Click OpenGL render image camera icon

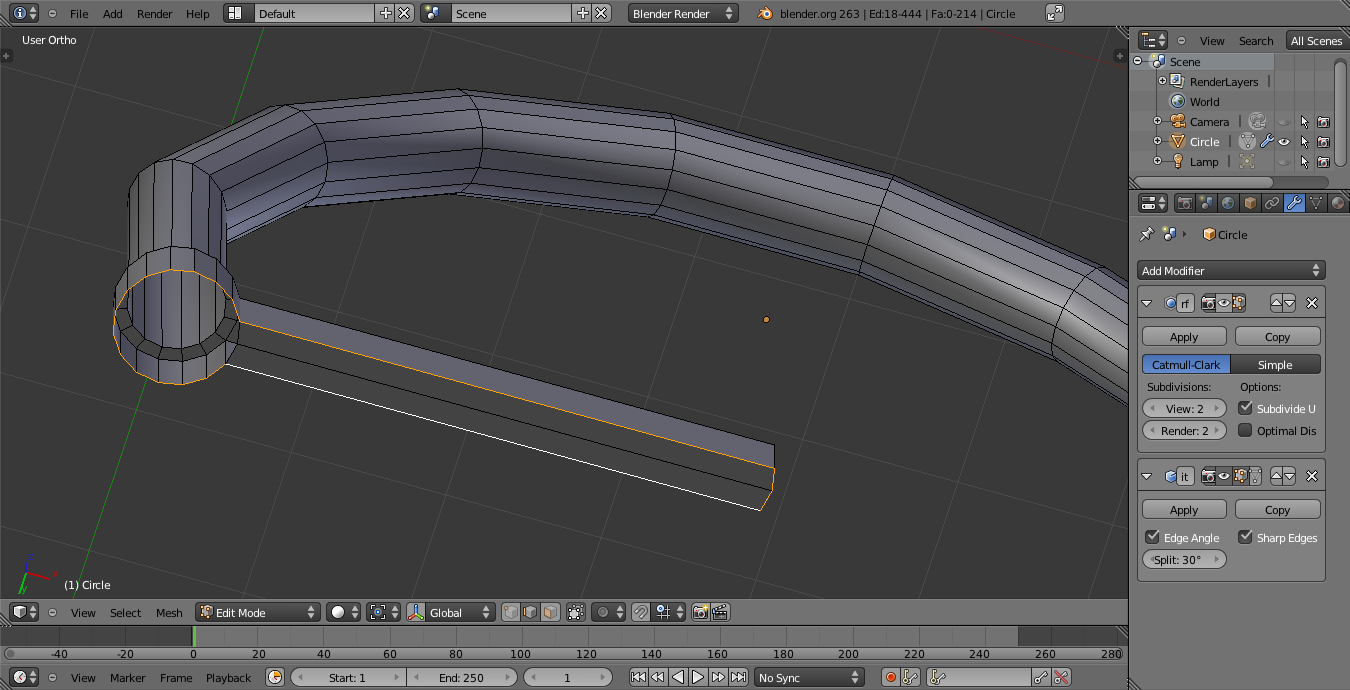[x=701, y=612]
